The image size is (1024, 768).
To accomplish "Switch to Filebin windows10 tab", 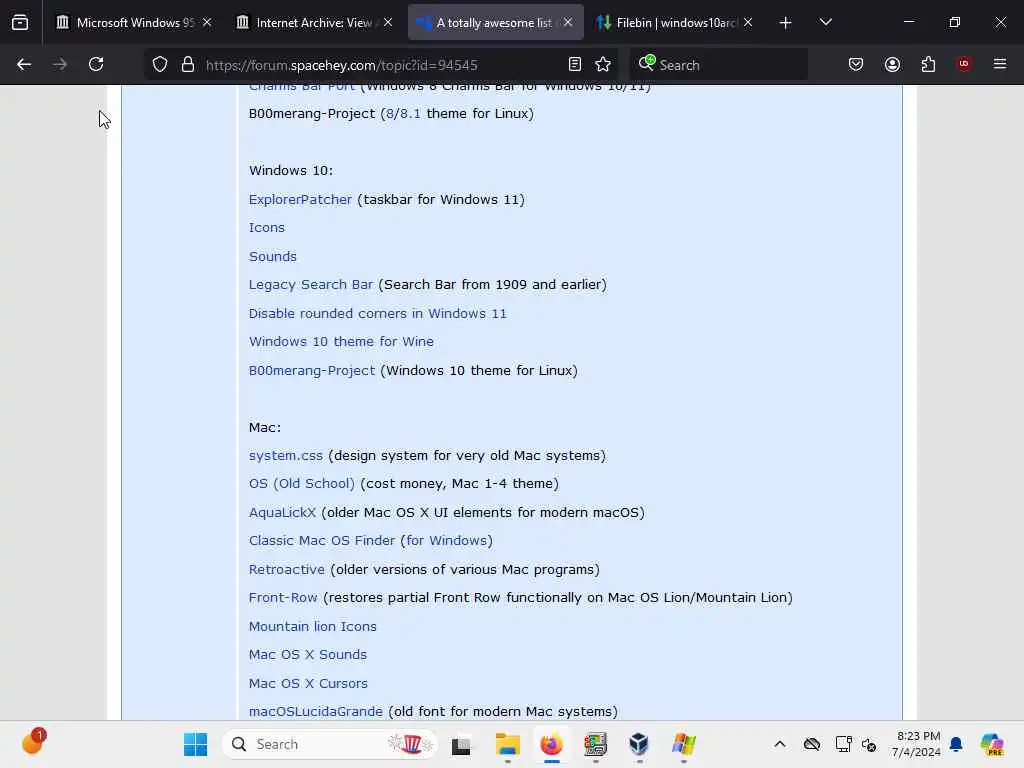I will point(675,22).
